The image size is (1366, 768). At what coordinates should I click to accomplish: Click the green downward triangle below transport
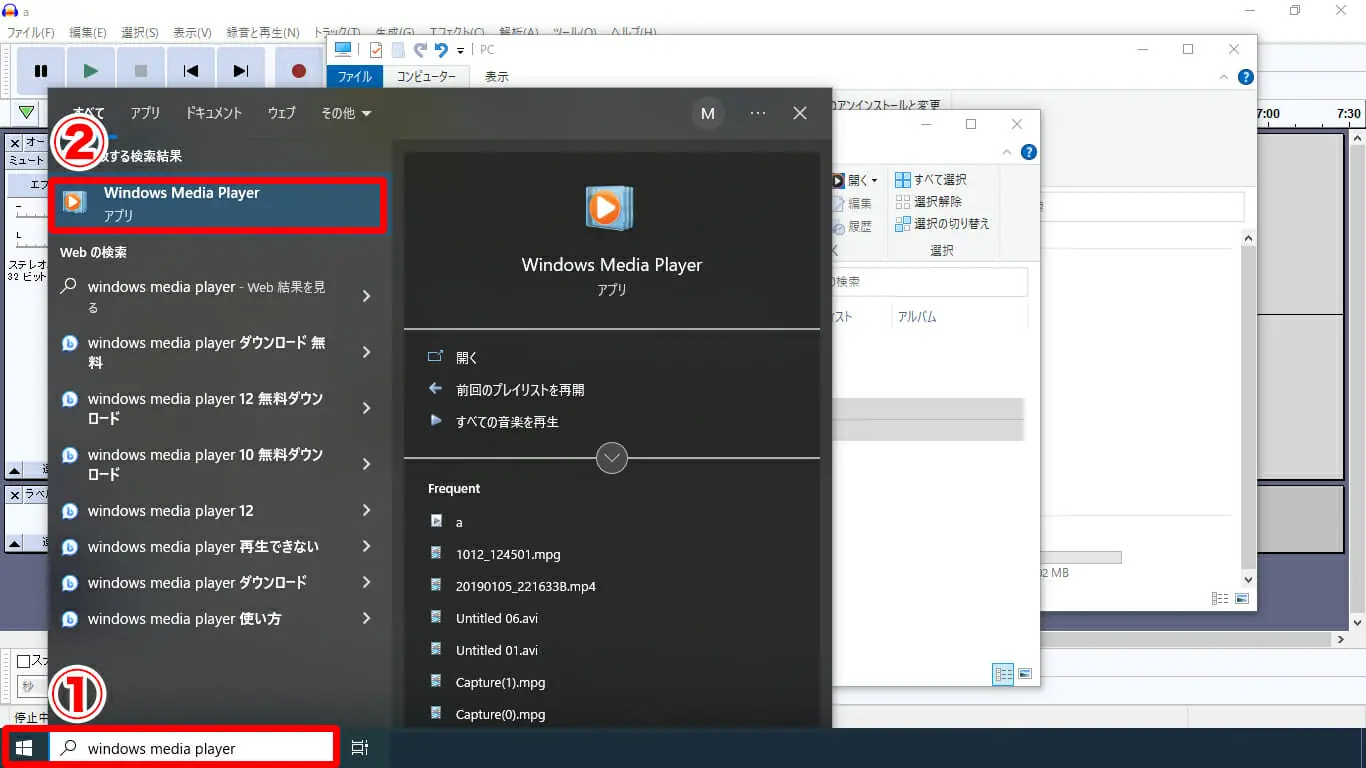(x=27, y=112)
